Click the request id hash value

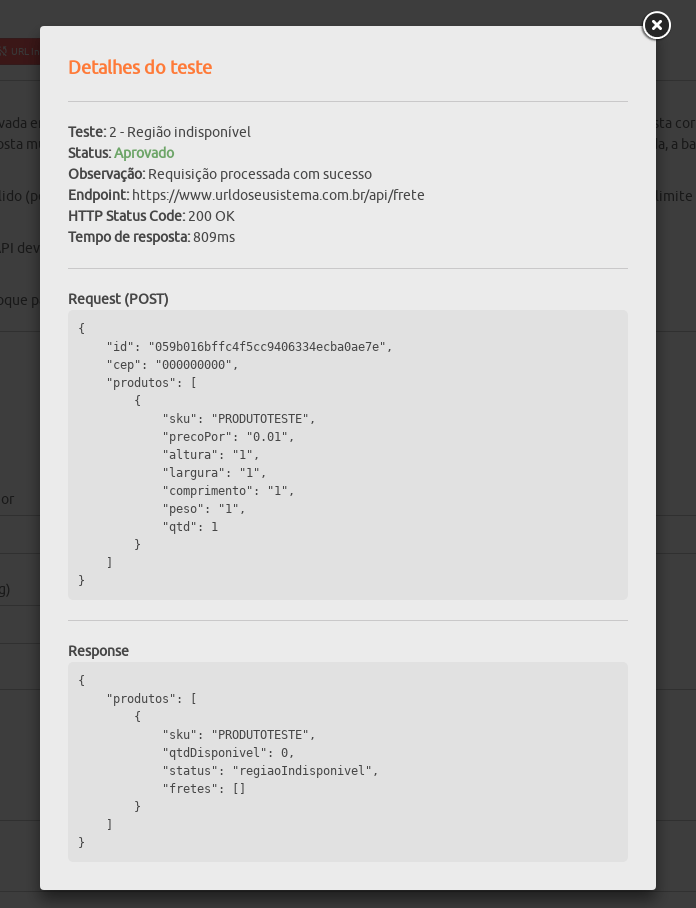point(270,347)
